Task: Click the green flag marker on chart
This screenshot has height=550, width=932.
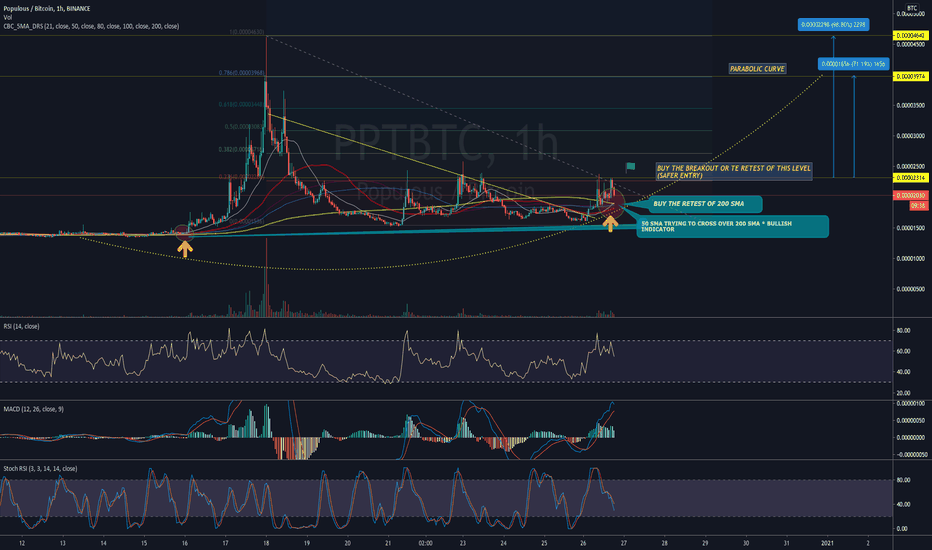Action: (x=630, y=167)
